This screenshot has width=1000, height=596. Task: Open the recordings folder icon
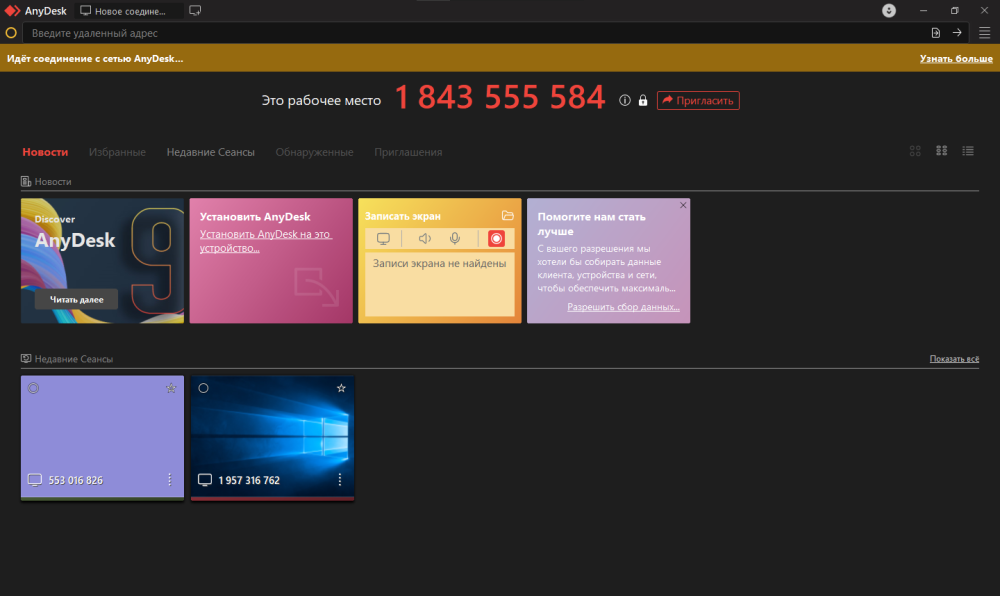[508, 216]
